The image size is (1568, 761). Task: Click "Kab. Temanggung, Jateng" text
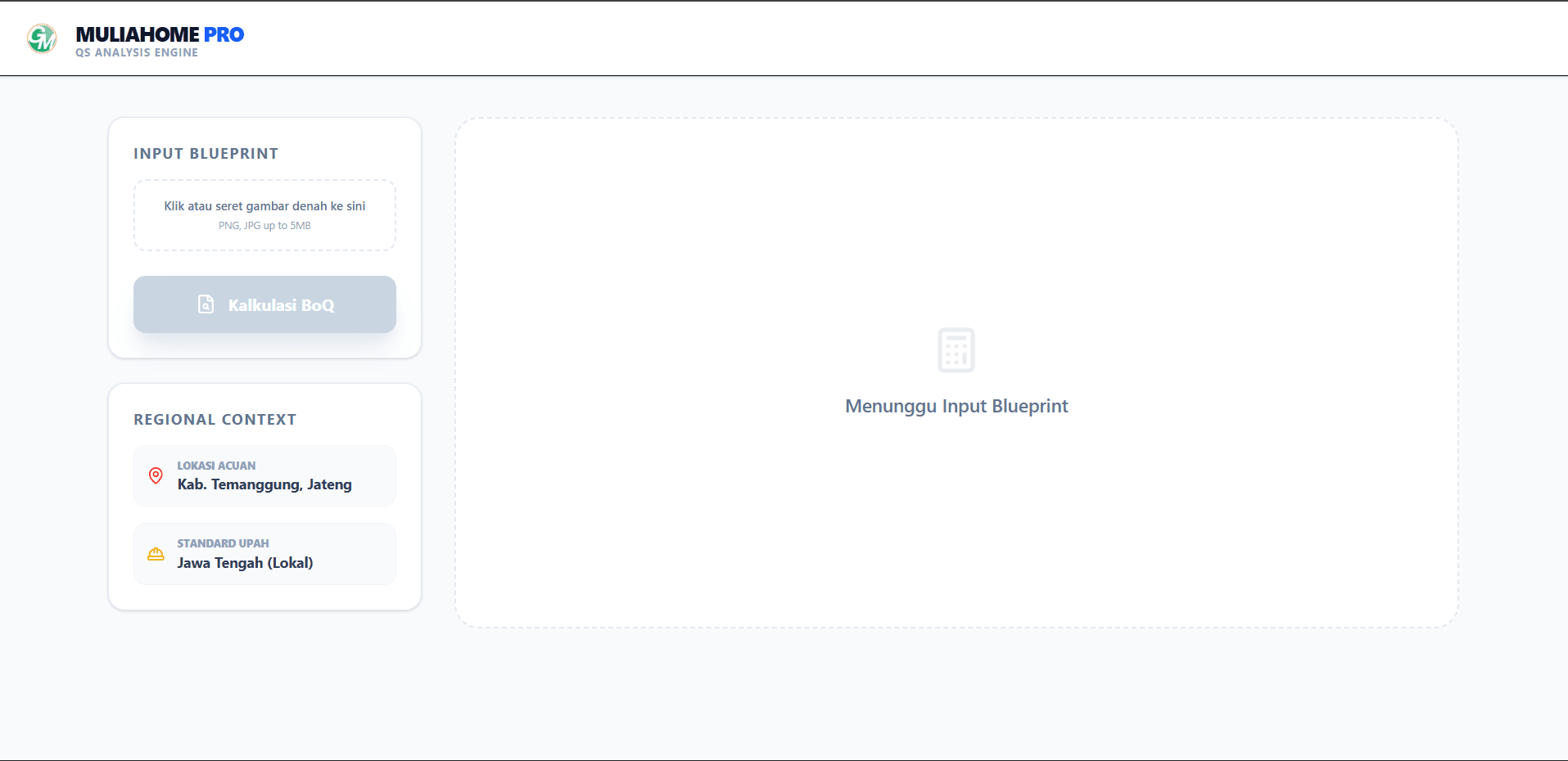[x=264, y=484]
